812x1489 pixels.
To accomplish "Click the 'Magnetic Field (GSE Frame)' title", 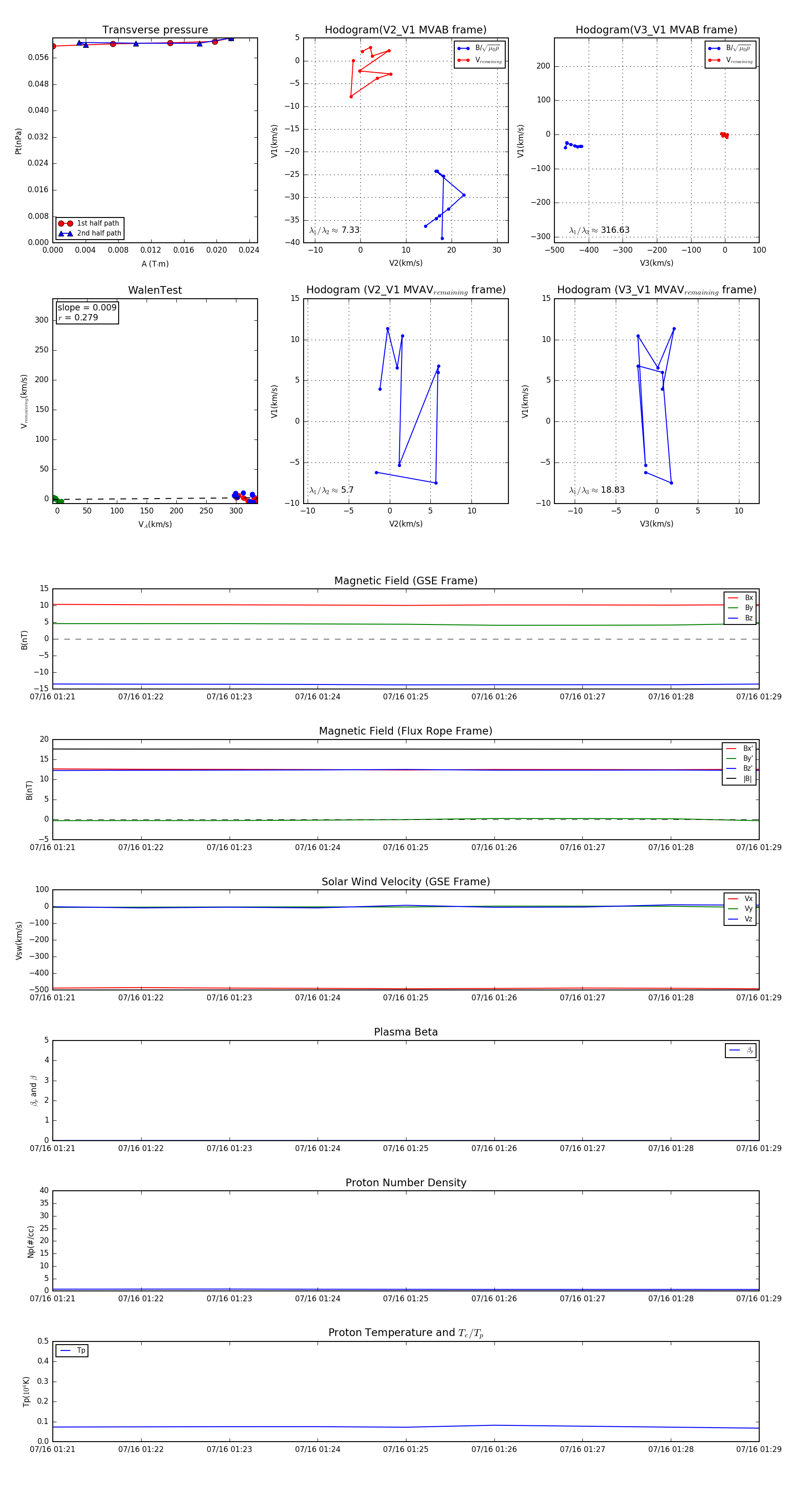I will 406,581.
